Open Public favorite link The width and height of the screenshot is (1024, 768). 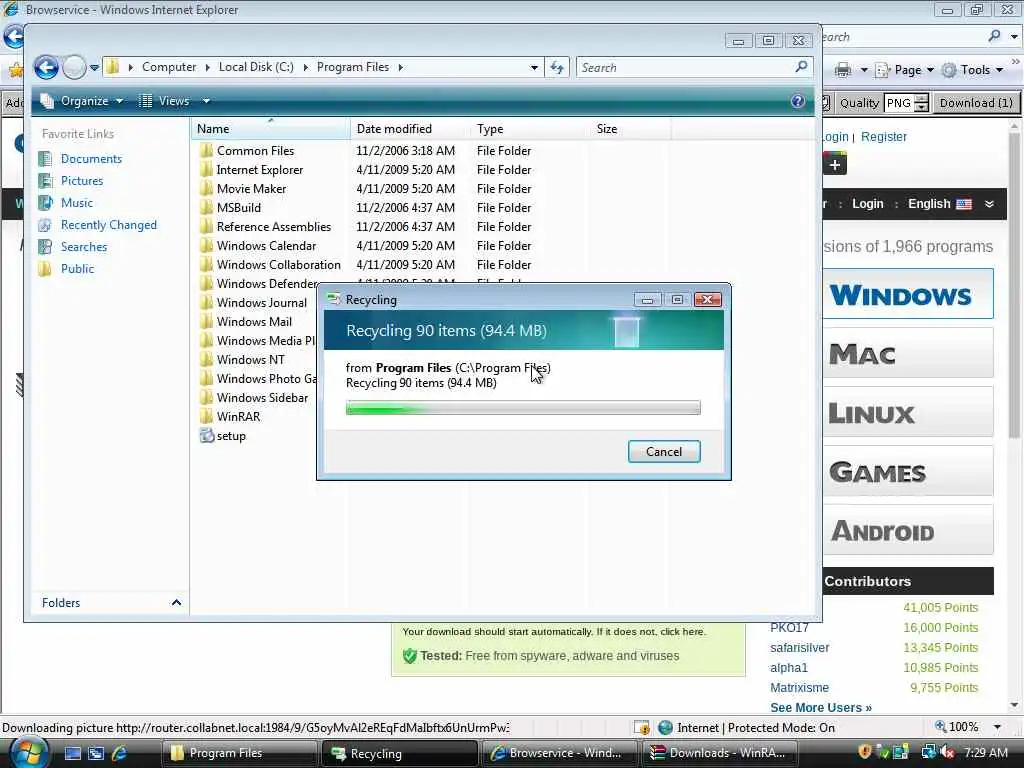click(77, 269)
